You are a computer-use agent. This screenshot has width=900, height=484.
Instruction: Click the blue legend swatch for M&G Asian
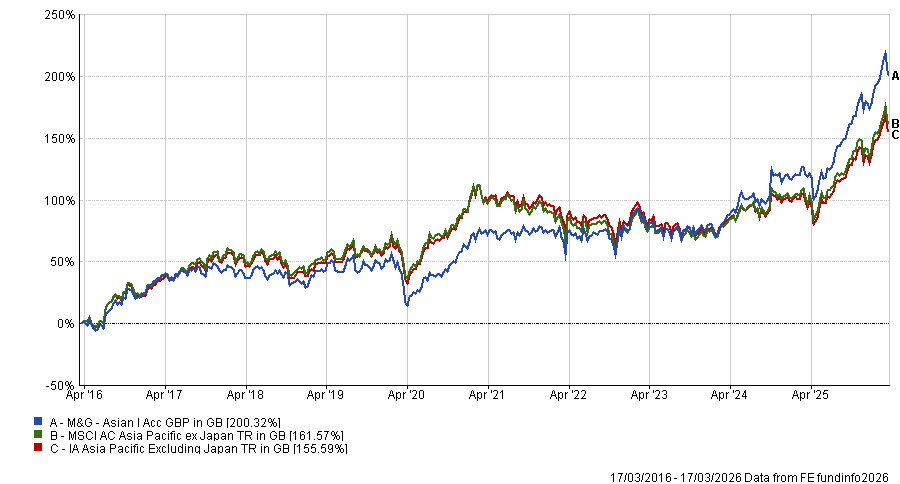coord(37,422)
